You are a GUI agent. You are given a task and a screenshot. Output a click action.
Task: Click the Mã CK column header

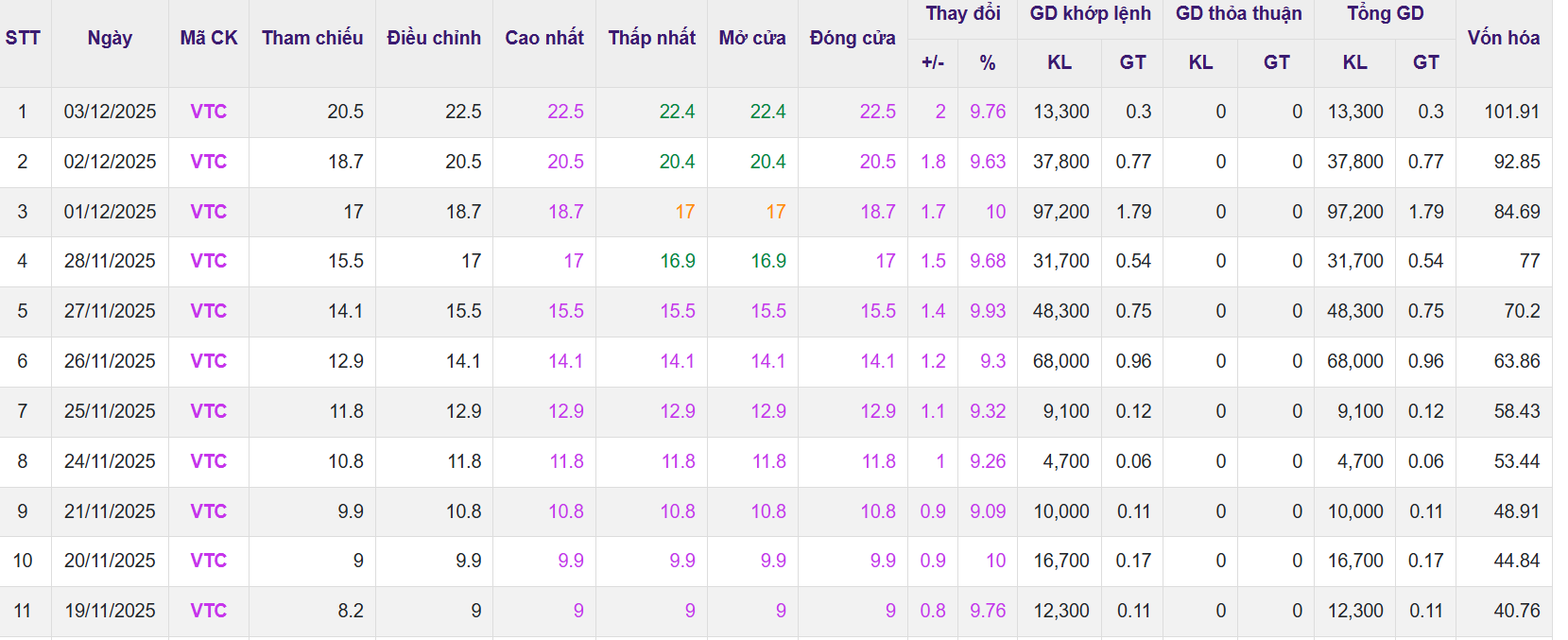(208, 38)
